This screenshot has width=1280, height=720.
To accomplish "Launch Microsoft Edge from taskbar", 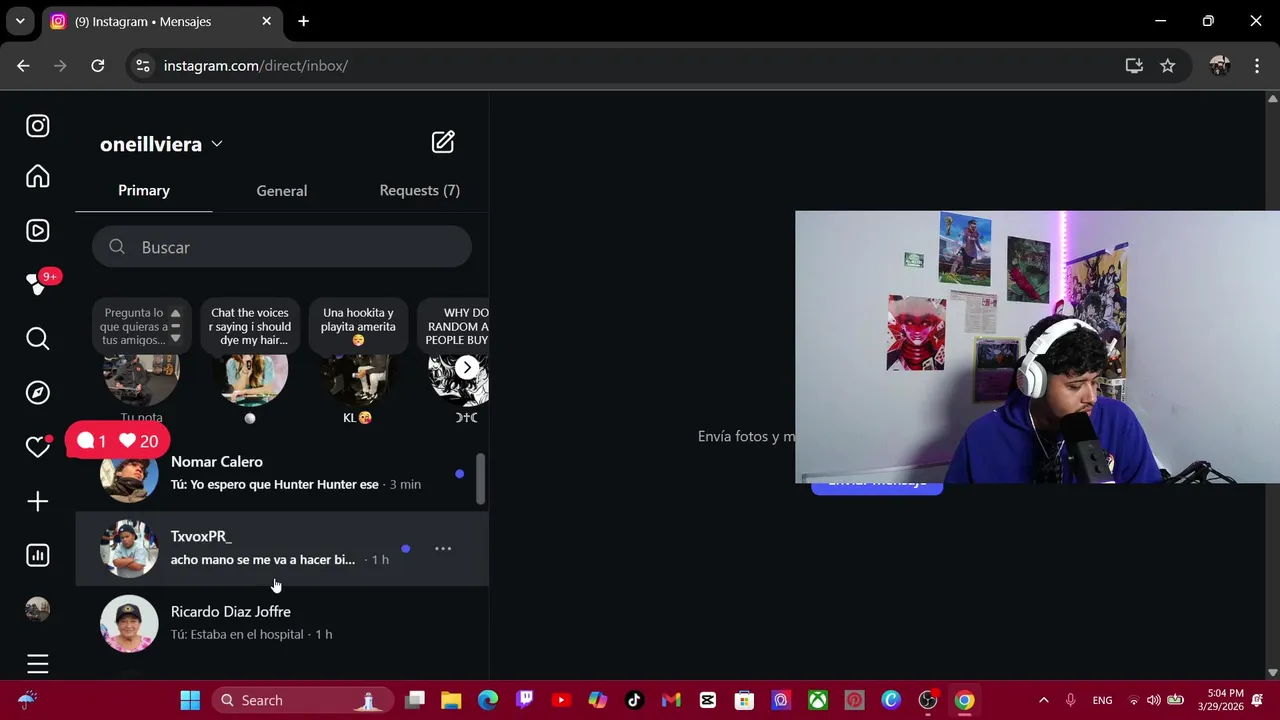I will point(488,700).
